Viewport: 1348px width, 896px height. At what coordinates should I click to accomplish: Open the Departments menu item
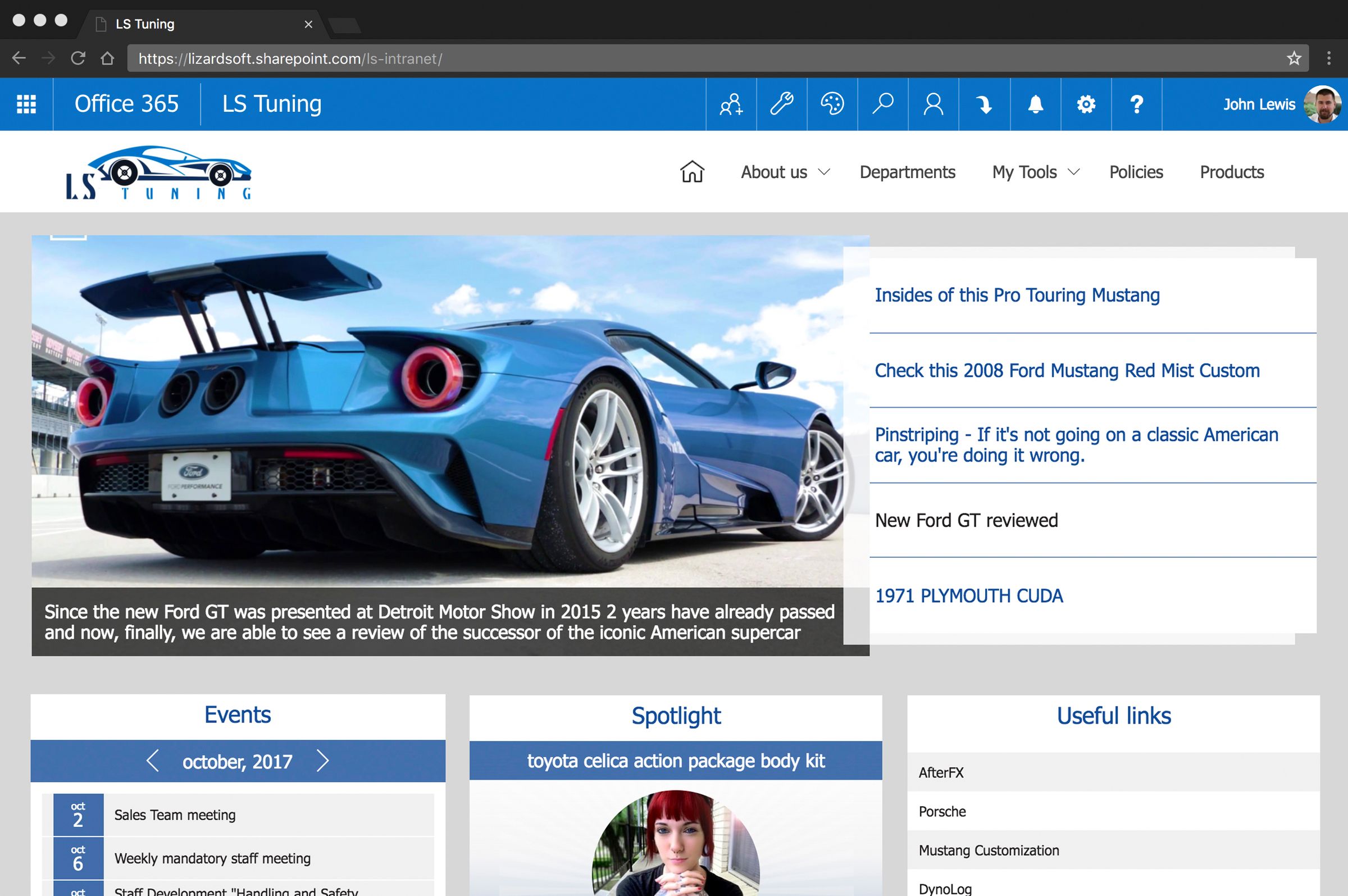[x=907, y=171]
